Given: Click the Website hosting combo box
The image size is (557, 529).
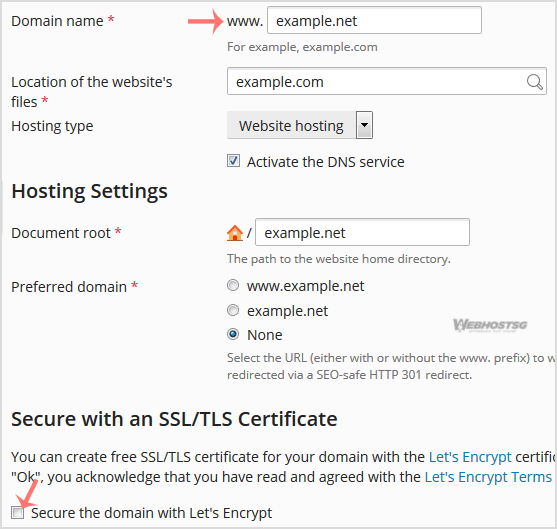Looking at the screenshot, I should pyautogui.click(x=300, y=125).
